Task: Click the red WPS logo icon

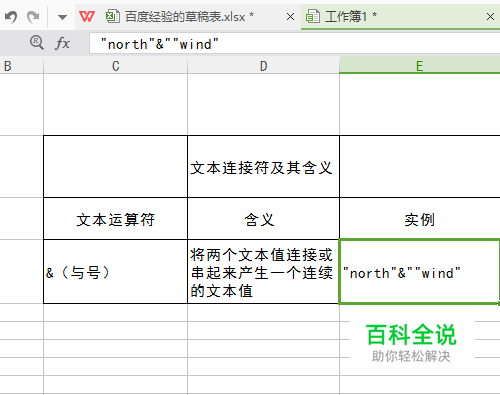Action: [x=87, y=16]
